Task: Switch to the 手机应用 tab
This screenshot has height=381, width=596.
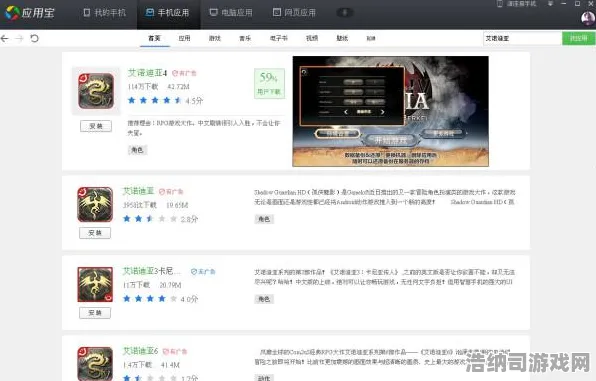Action: tap(167, 13)
